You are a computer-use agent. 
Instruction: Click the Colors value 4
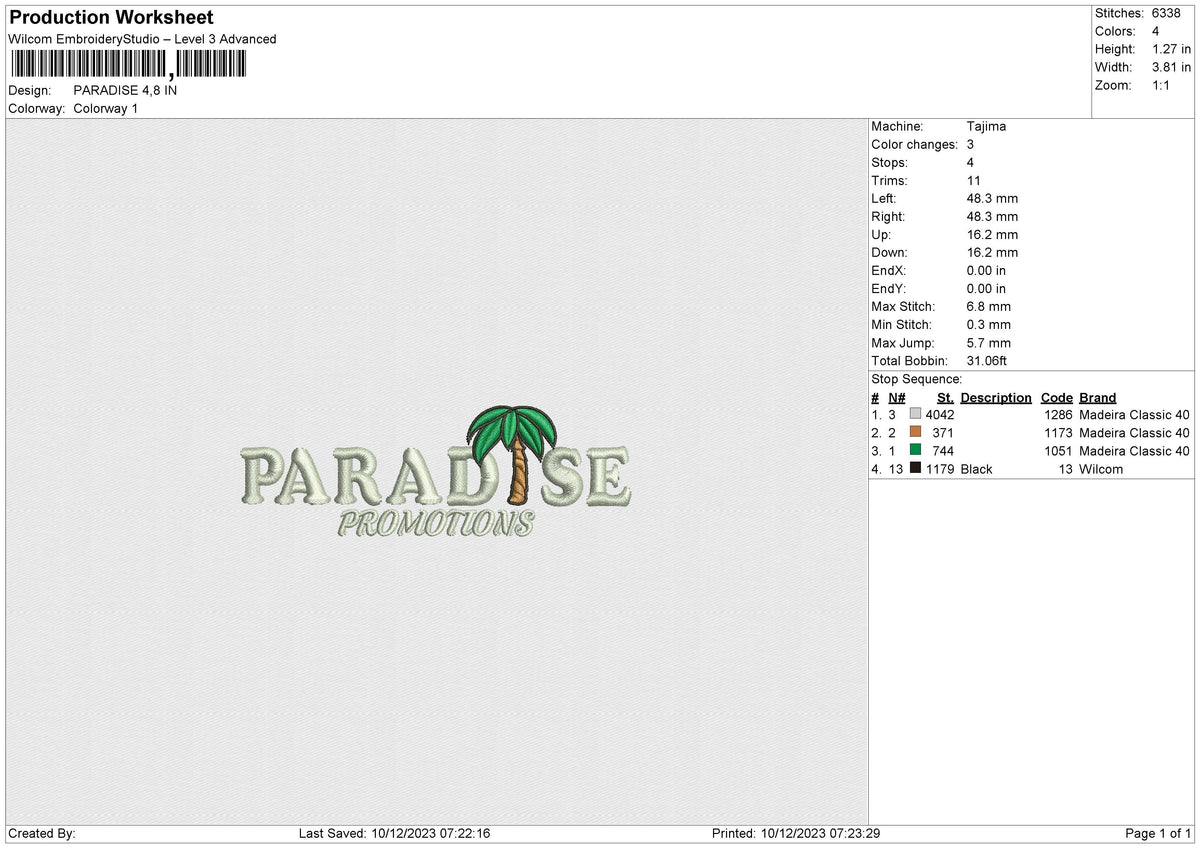coord(1156,31)
